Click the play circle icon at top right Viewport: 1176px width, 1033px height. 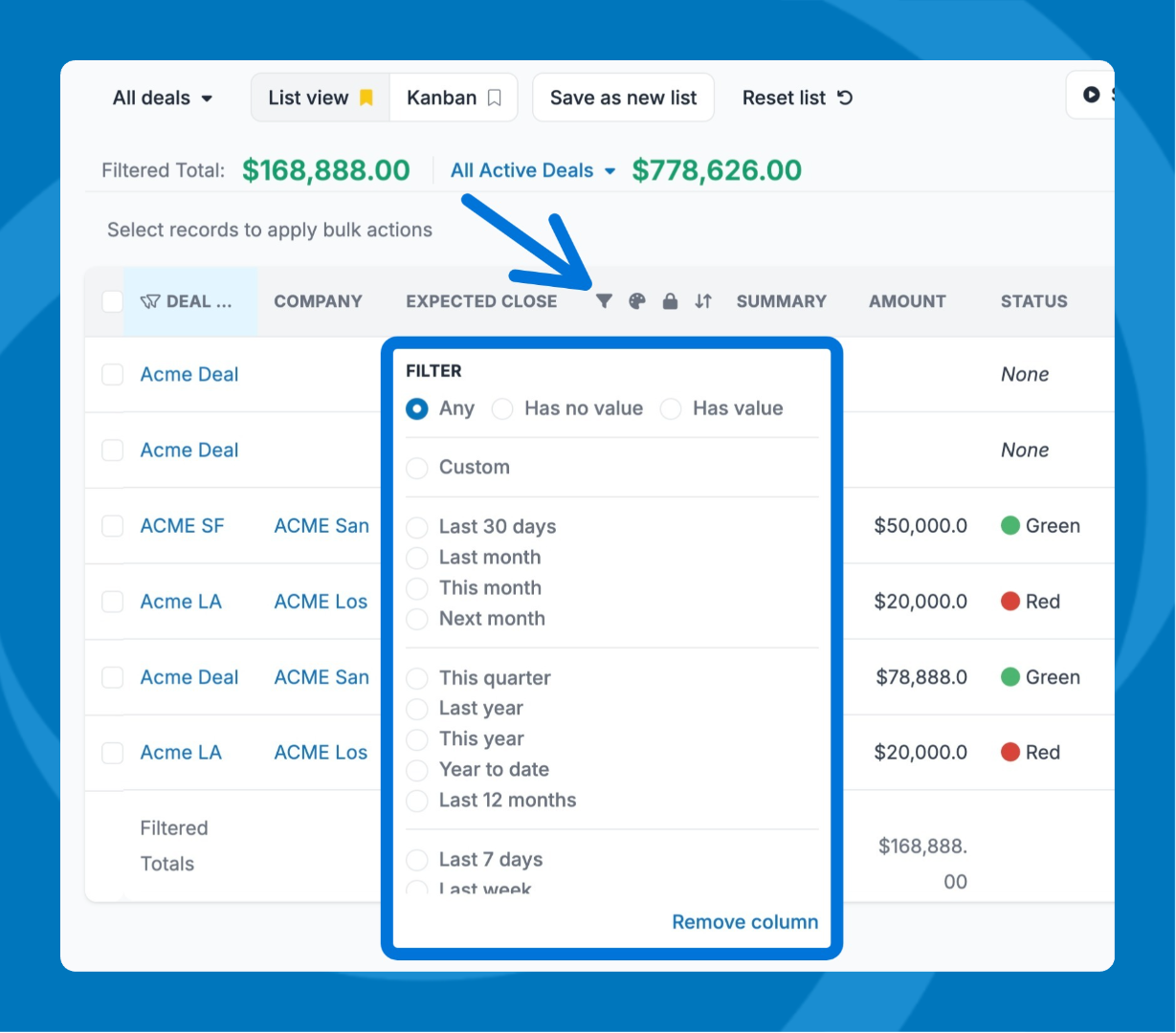coord(1091,95)
